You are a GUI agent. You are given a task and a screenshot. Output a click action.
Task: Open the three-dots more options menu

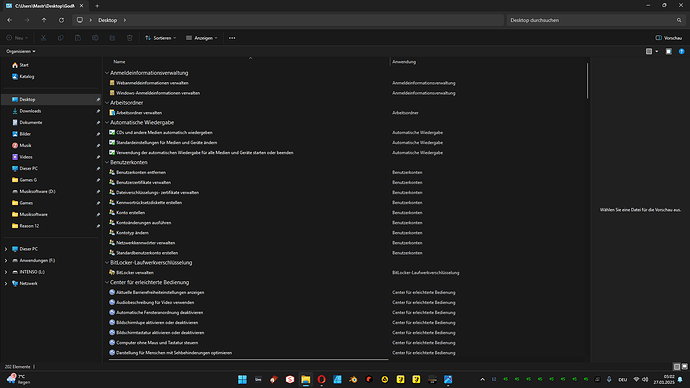[232, 38]
